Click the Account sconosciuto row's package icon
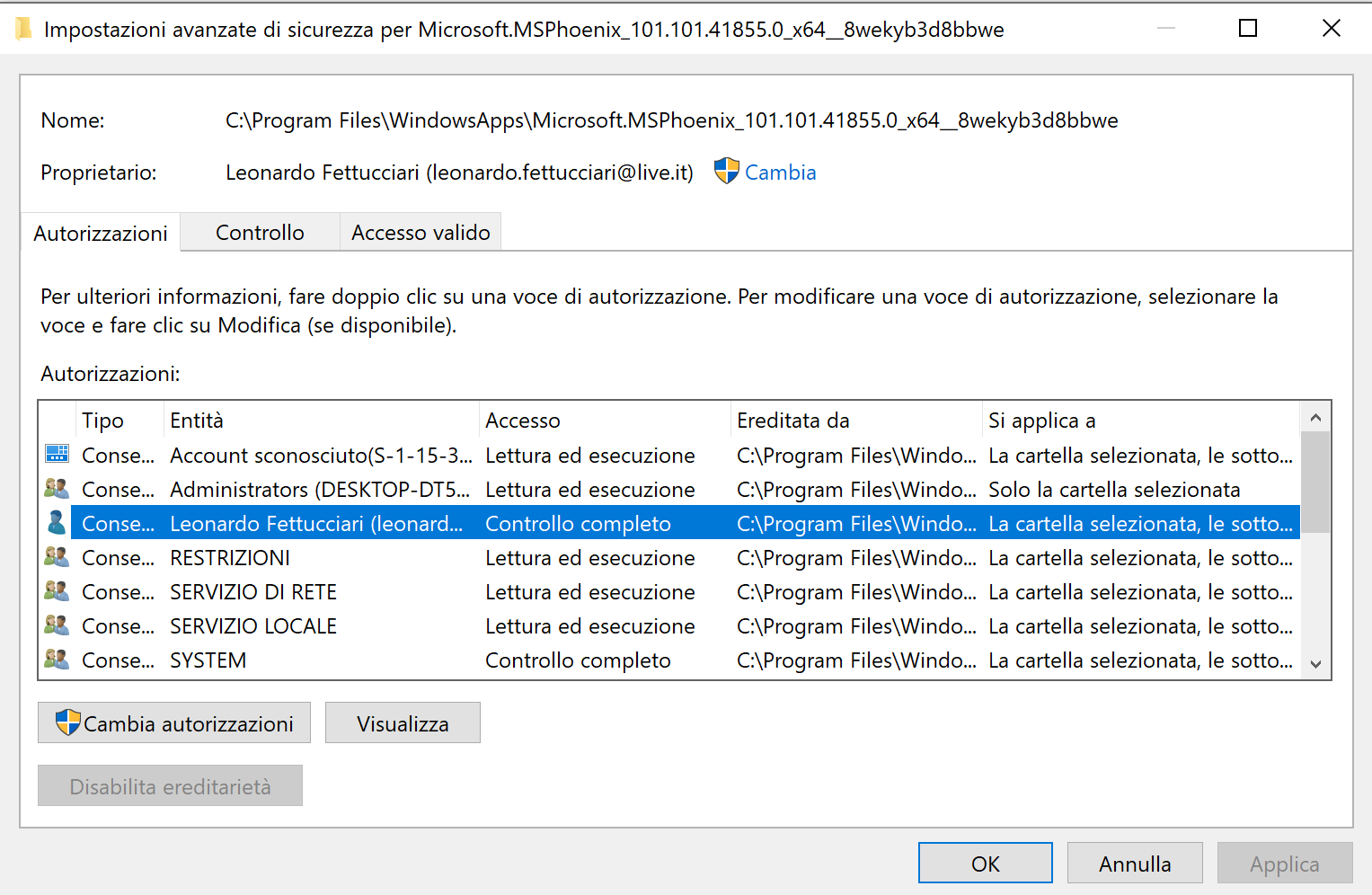 [57, 455]
